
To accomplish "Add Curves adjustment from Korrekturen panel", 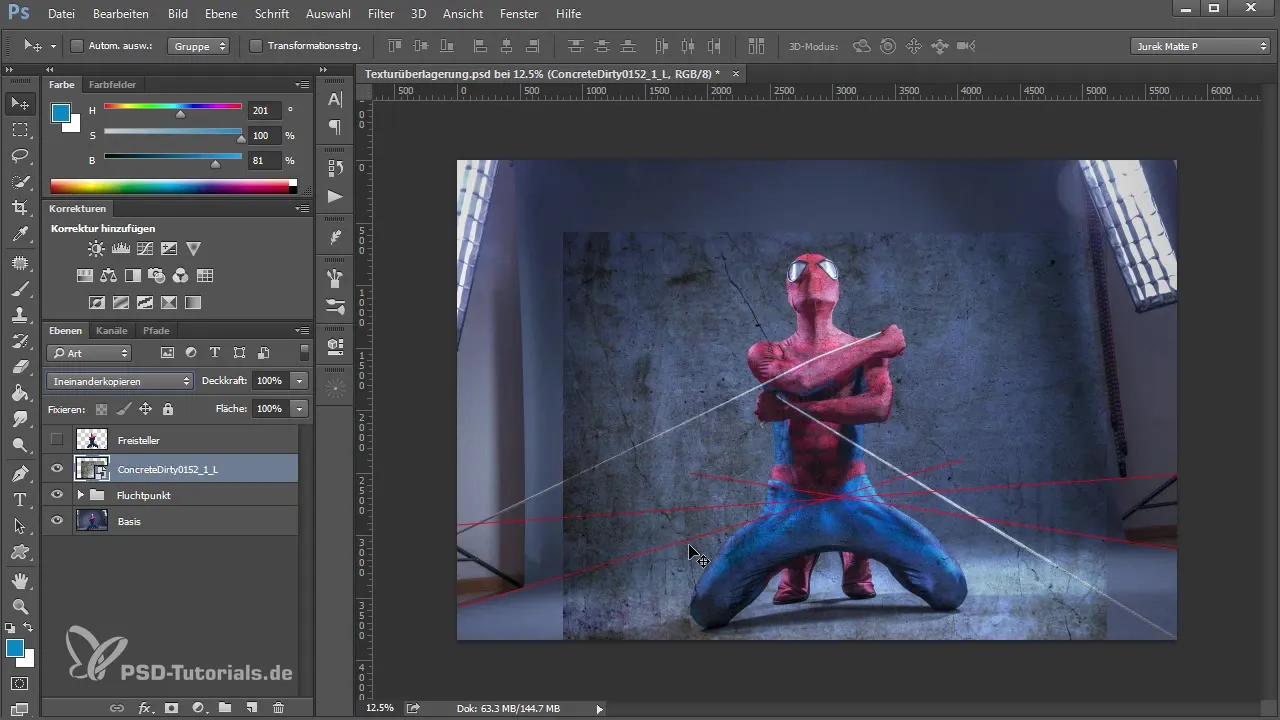I will (145, 248).
